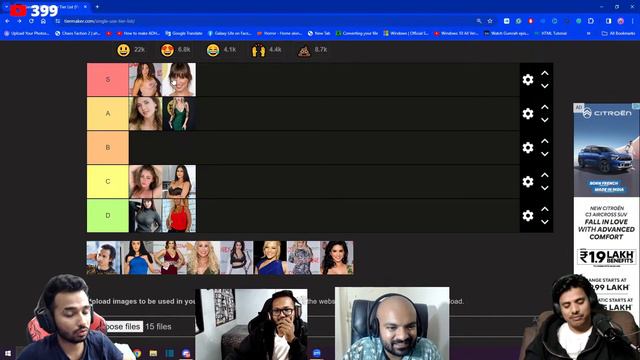View site information icon beside the URL
The width and height of the screenshot is (640, 360).
pyautogui.click(x=58, y=21)
